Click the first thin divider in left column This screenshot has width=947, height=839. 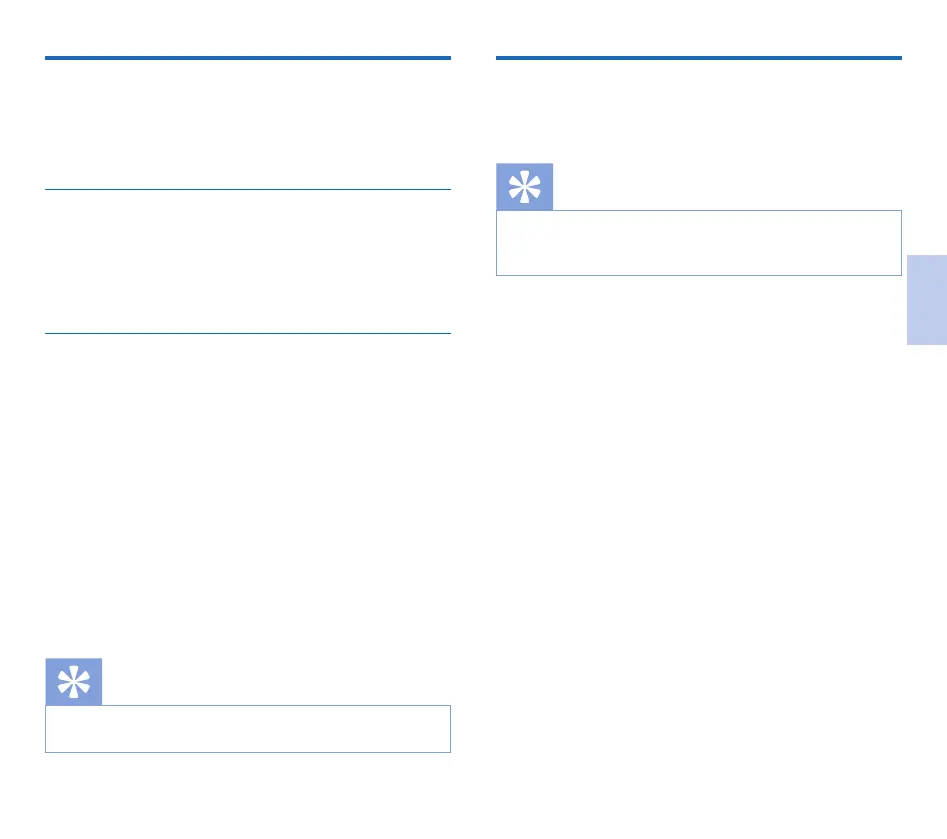click(x=248, y=189)
